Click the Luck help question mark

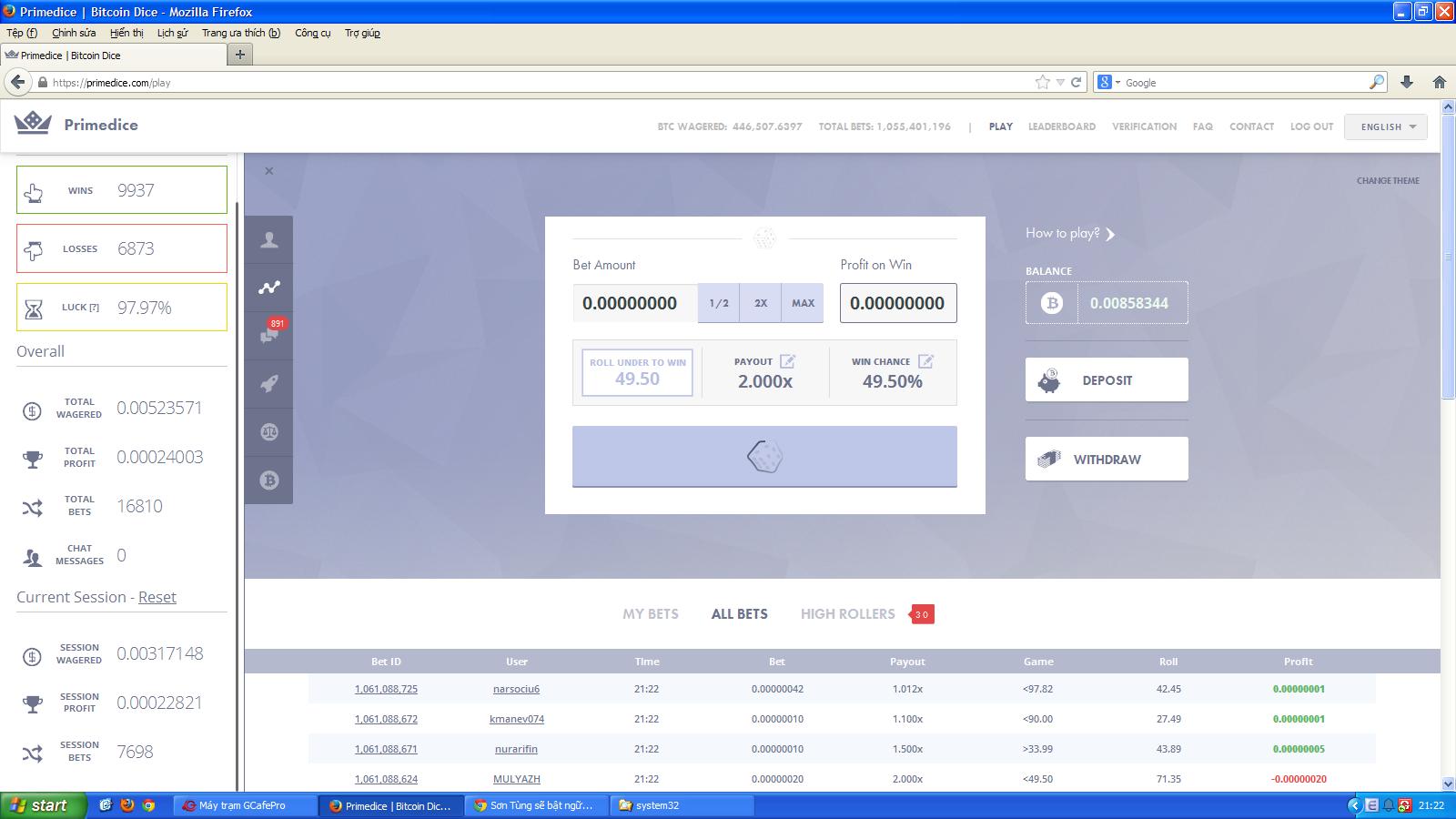(x=94, y=308)
